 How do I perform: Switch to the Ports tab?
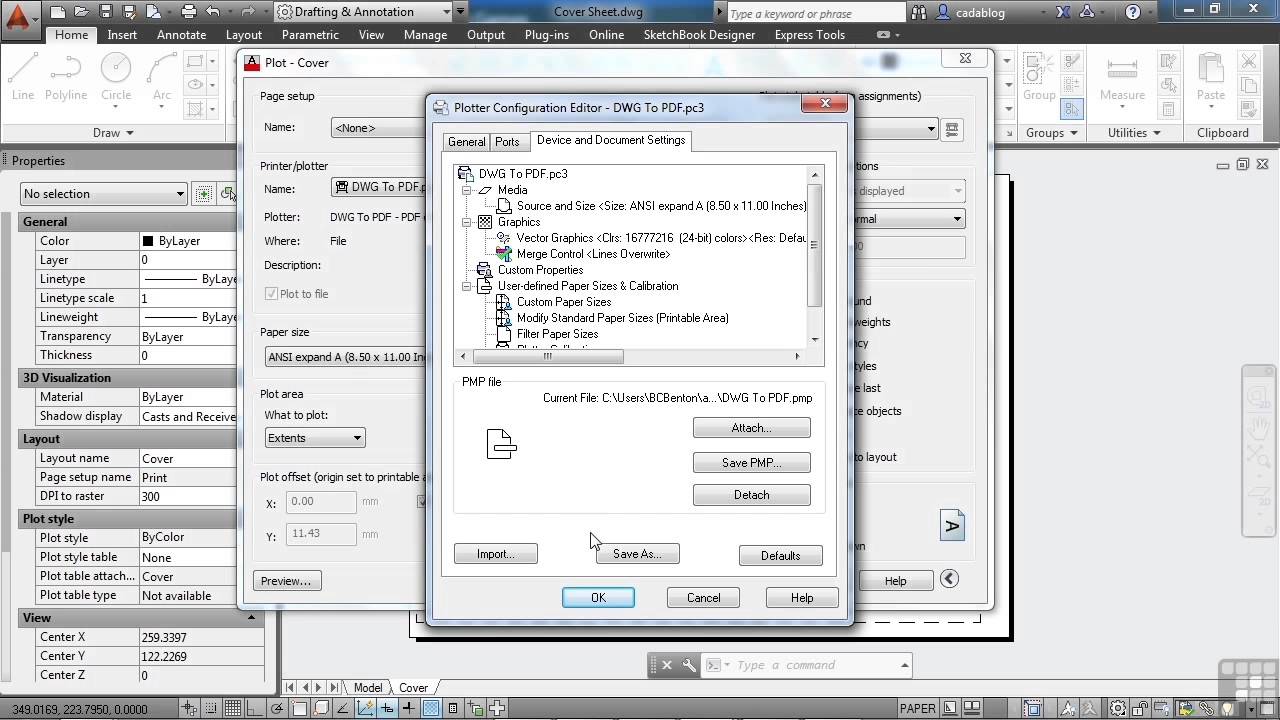[x=507, y=141]
